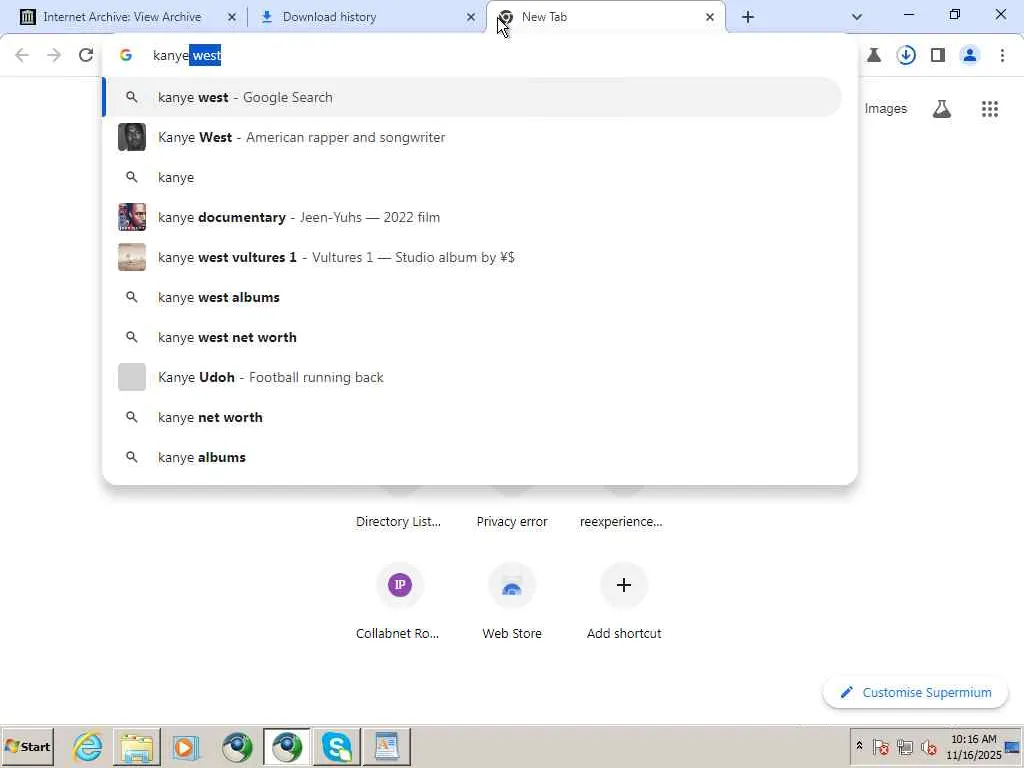Viewport: 1024px width, 768px height.
Task: Expand the tab search dropdown chevron
Action: click(x=857, y=17)
